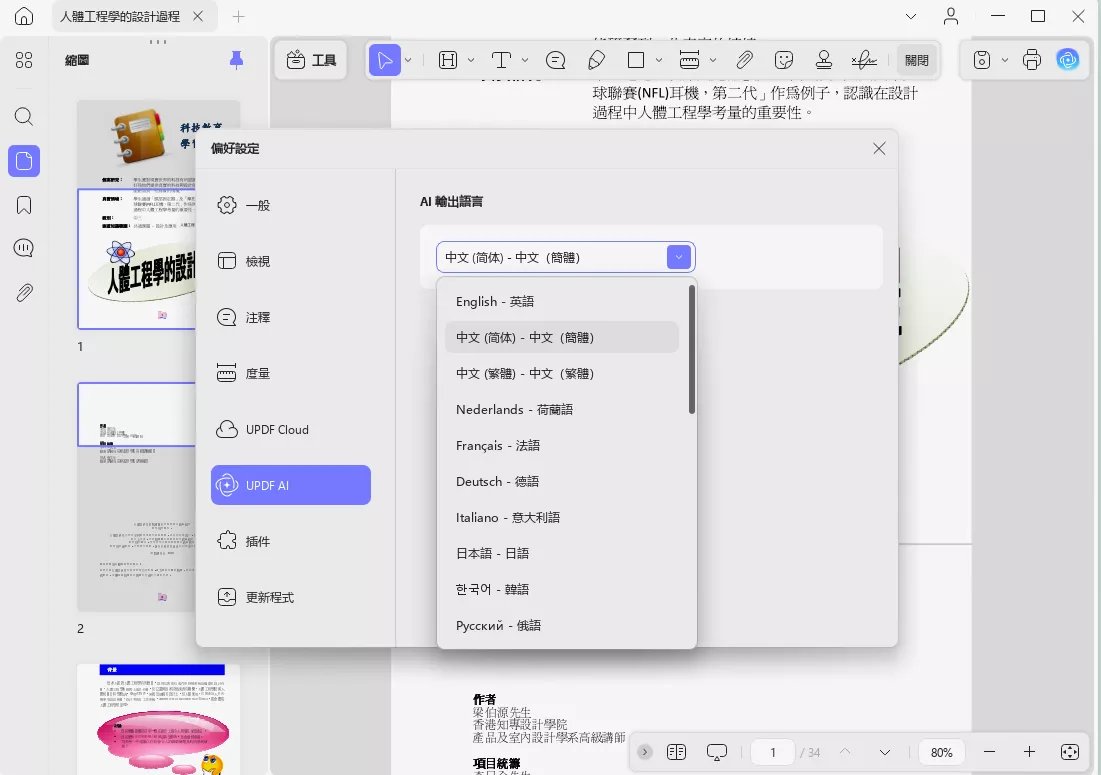Choose 日本語 - 日語 option
The width and height of the screenshot is (1101, 775).
coord(562,553)
